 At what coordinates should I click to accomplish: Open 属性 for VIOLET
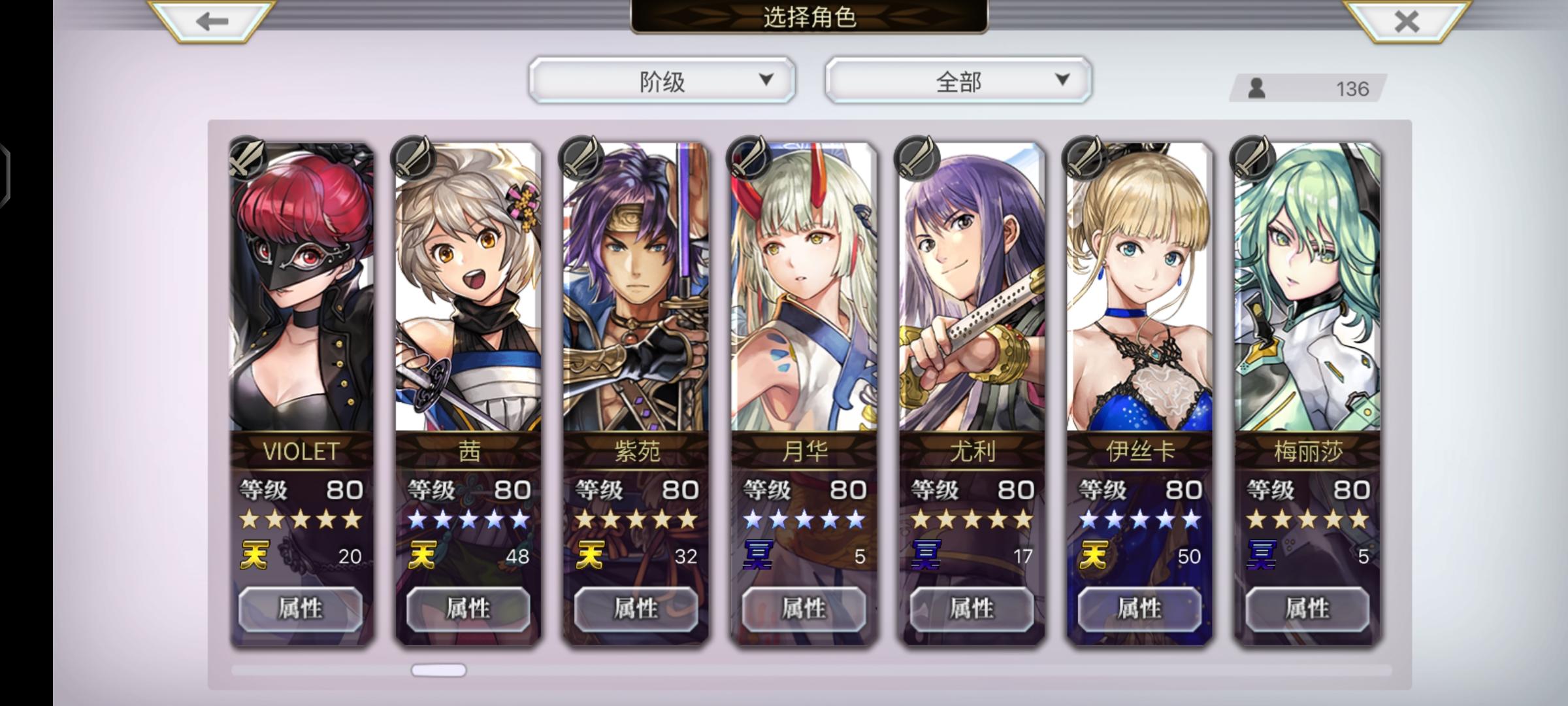coord(301,609)
